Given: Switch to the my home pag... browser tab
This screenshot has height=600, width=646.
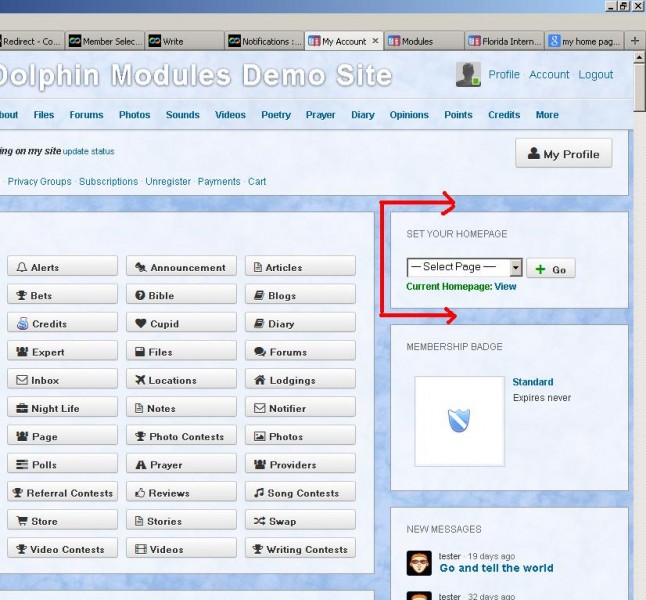Looking at the screenshot, I should tap(584, 41).
